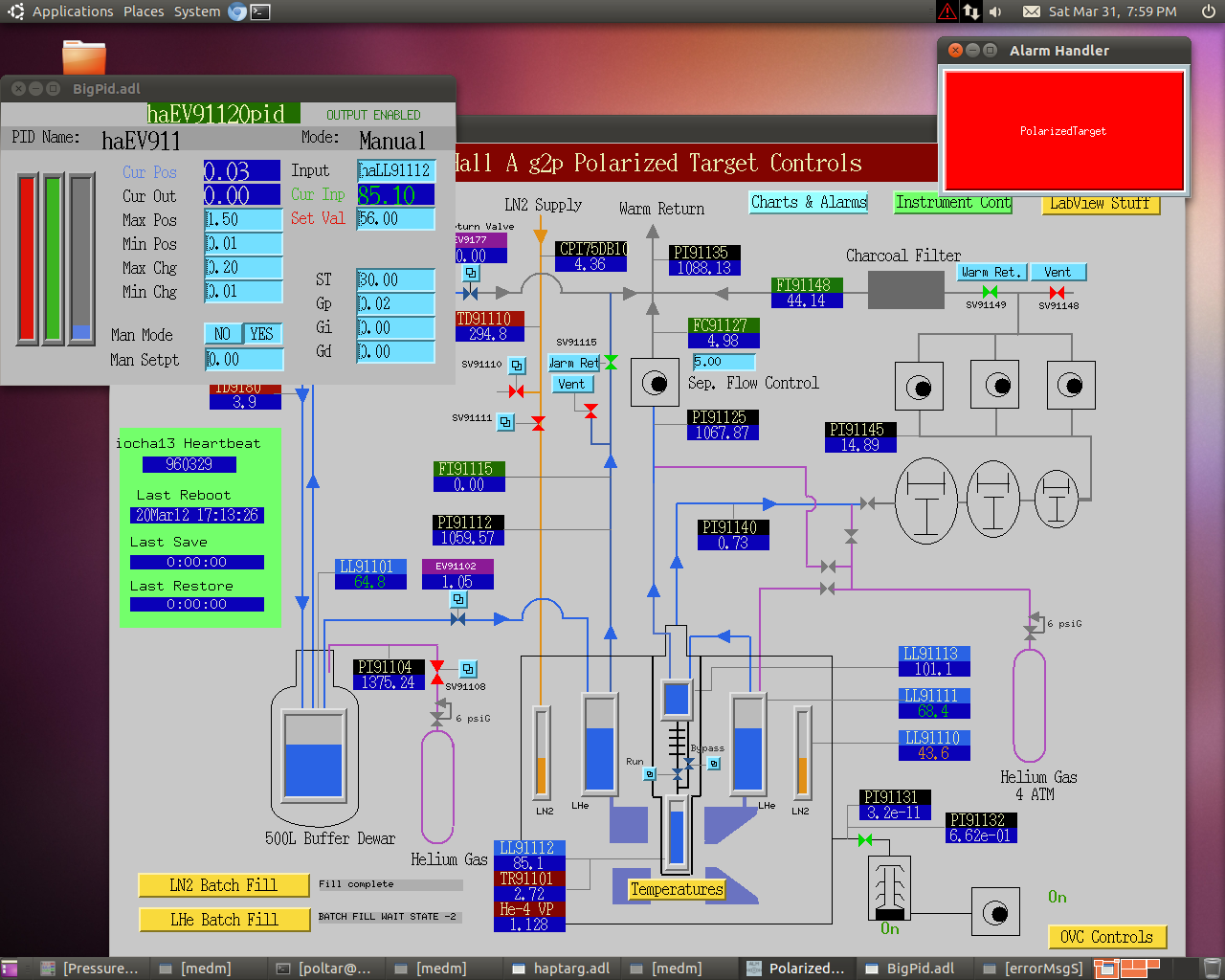Select Warm Ret. above SV91149 valve
The image size is (1225, 980).
pyautogui.click(x=991, y=273)
